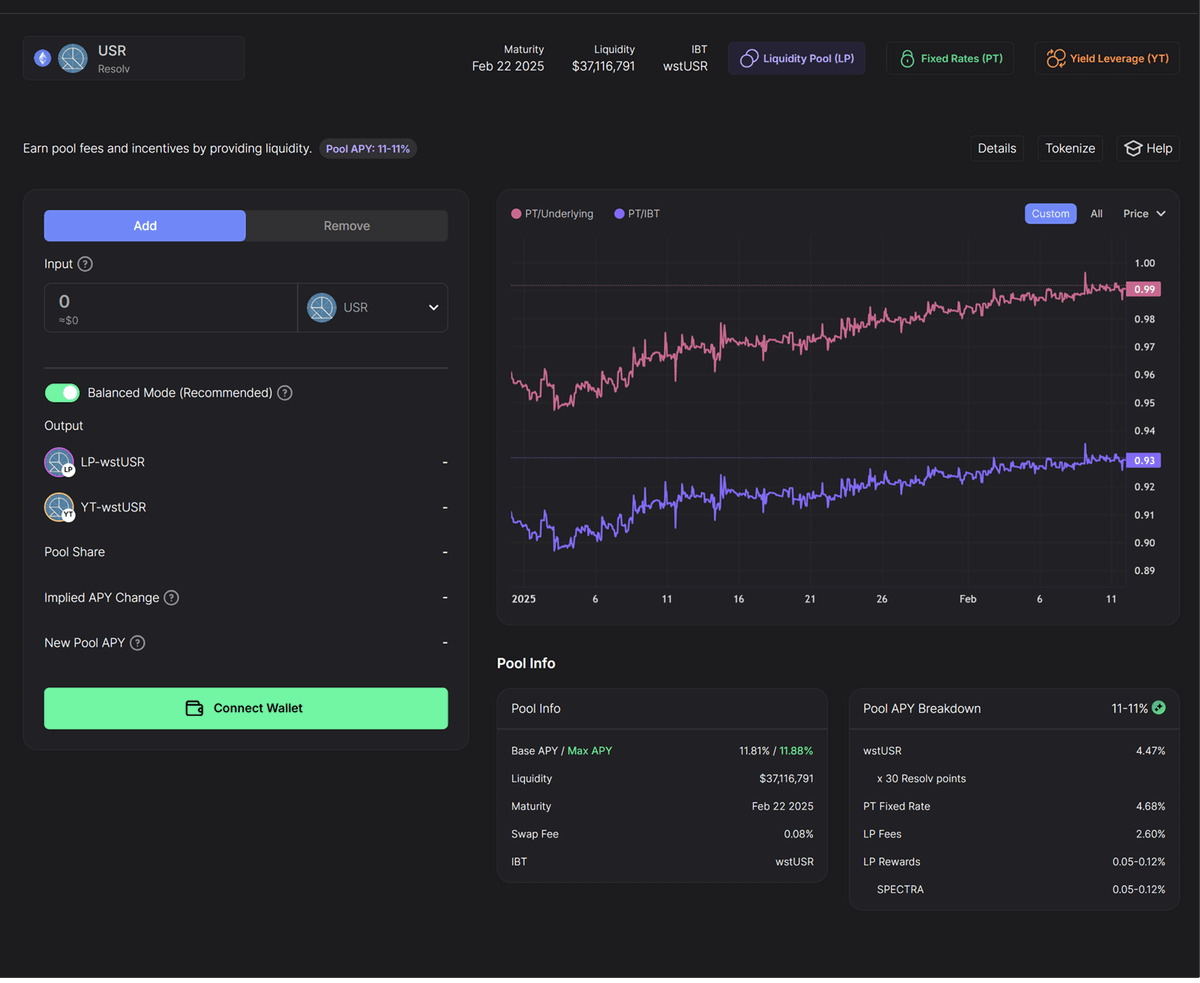Click the LP-wstUSR token icon under Output
Screen dimensions: 1200x983
click(59, 462)
